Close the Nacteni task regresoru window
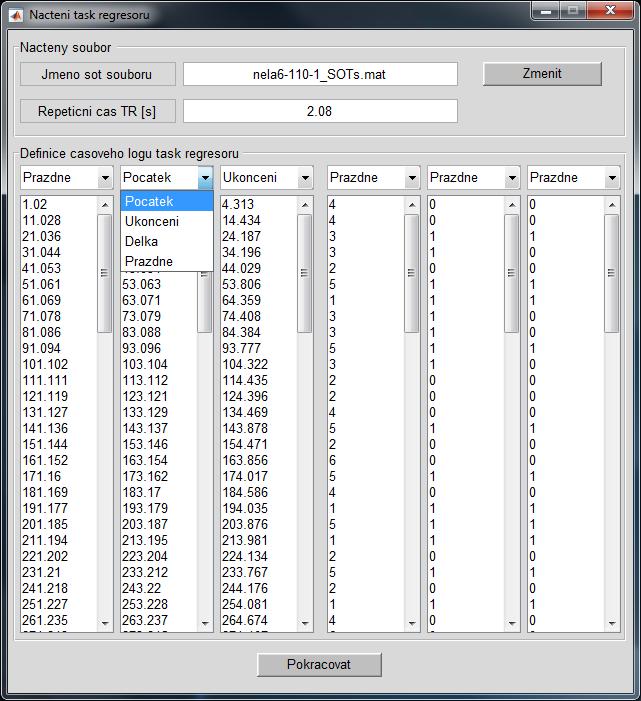This screenshot has width=641, height=701. pos(610,11)
